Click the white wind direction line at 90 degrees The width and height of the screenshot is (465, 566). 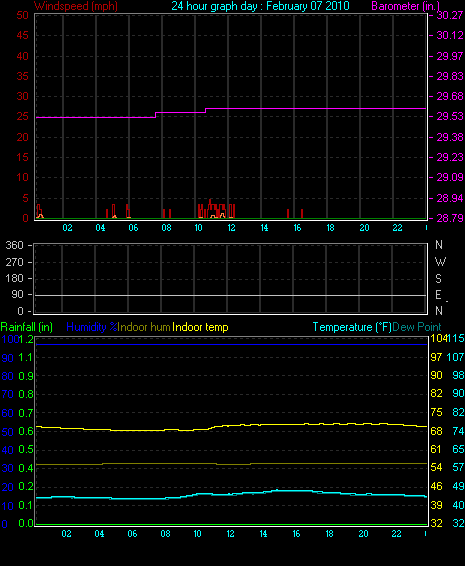point(230,295)
